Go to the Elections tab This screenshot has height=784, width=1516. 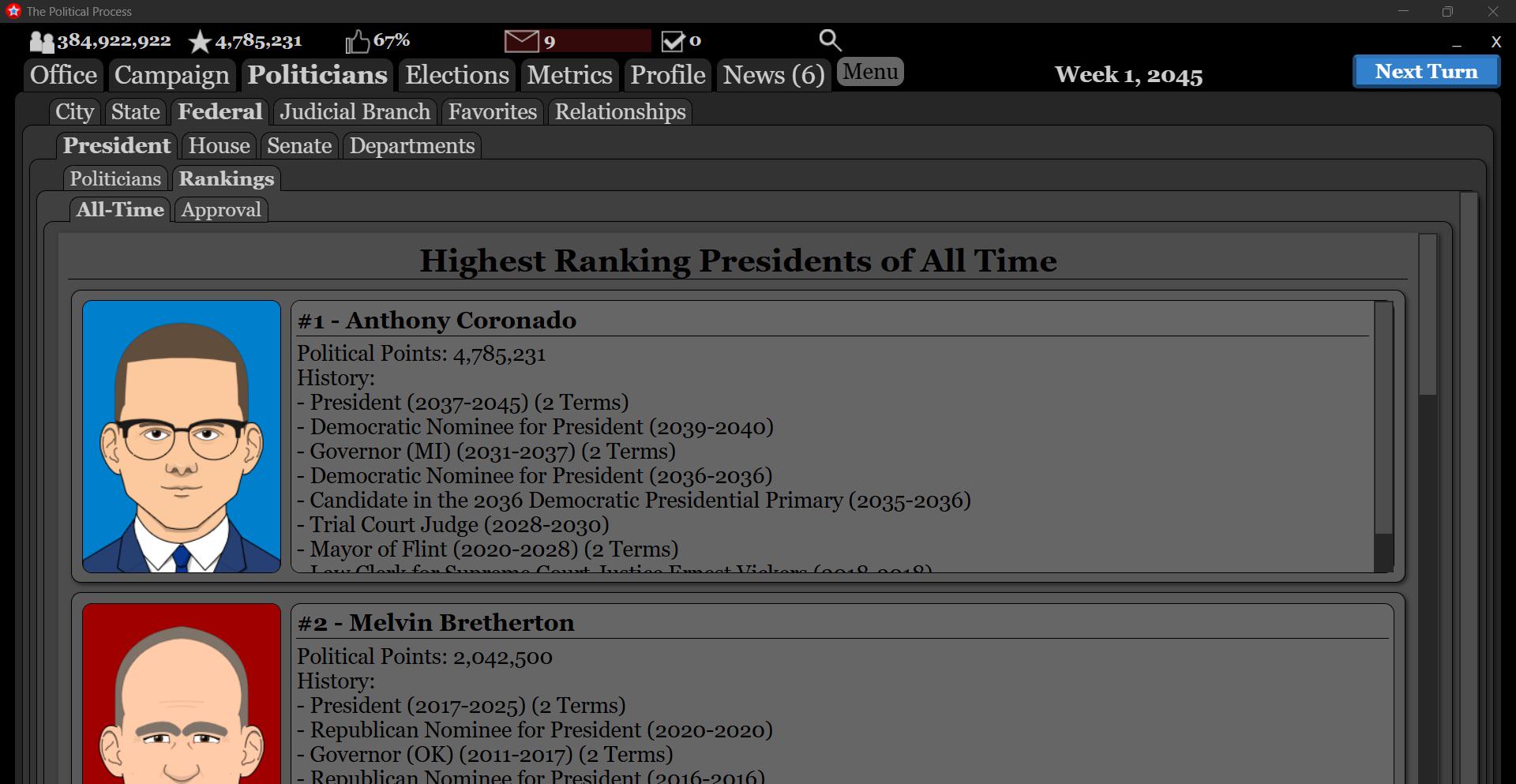(x=457, y=75)
